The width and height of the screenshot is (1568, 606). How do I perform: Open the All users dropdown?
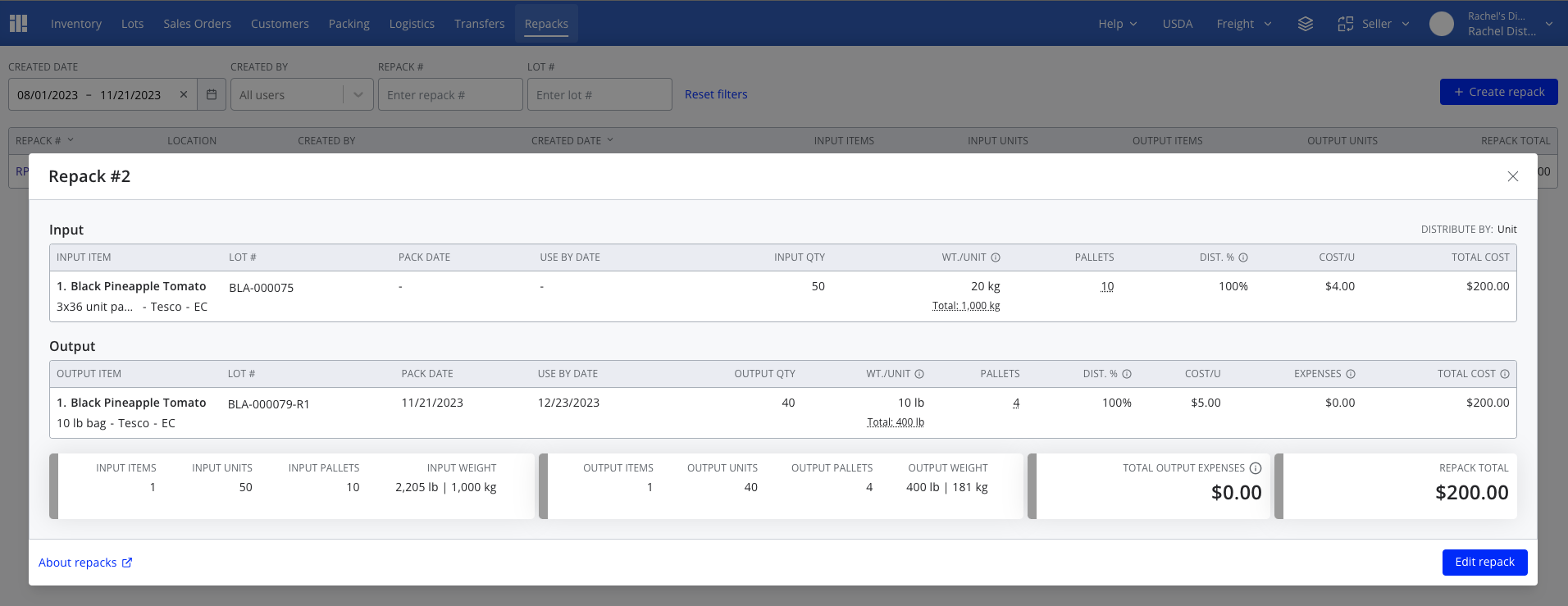(x=302, y=94)
